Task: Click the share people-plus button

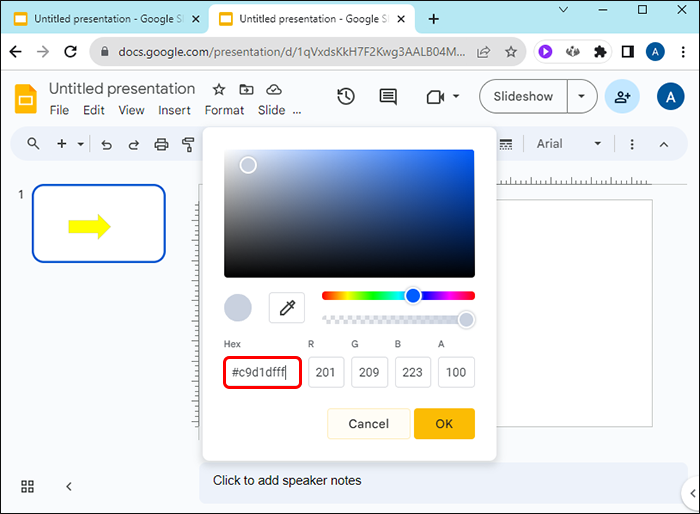Action: click(x=622, y=96)
